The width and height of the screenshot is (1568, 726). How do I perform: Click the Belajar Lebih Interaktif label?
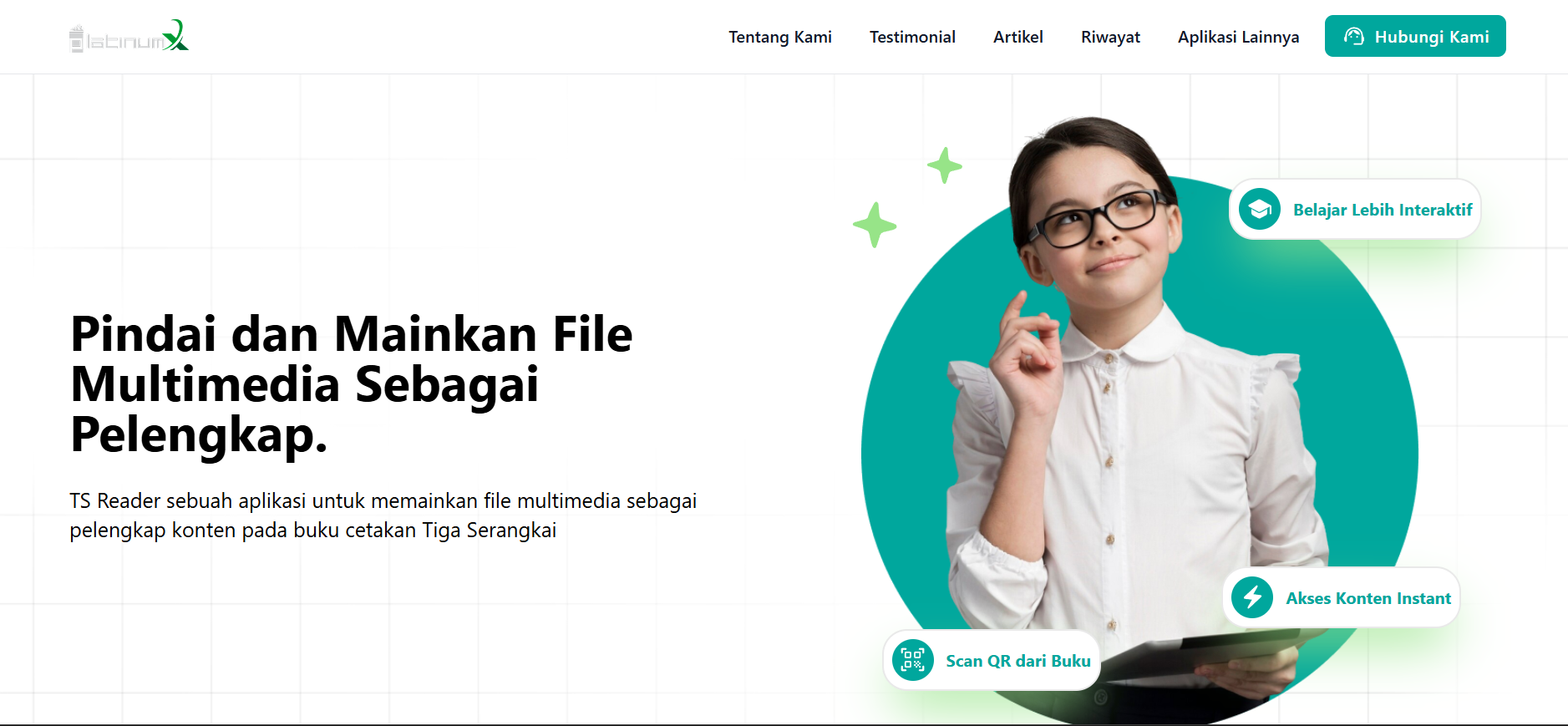pos(1383,210)
